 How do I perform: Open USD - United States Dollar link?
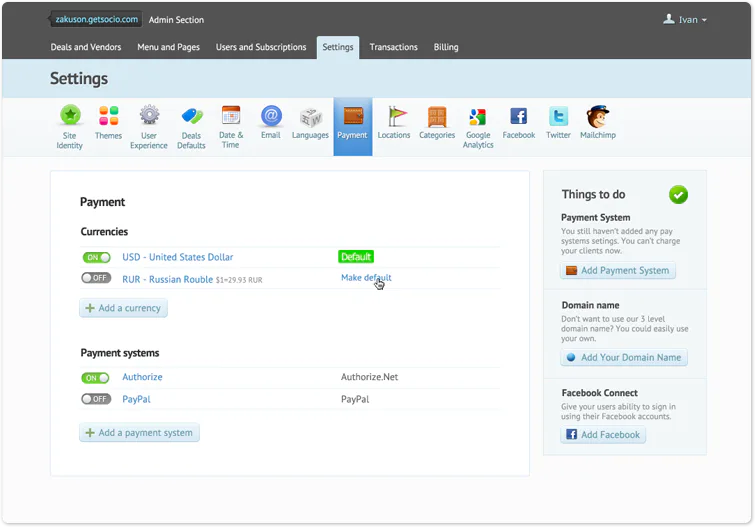pyautogui.click(x=178, y=257)
